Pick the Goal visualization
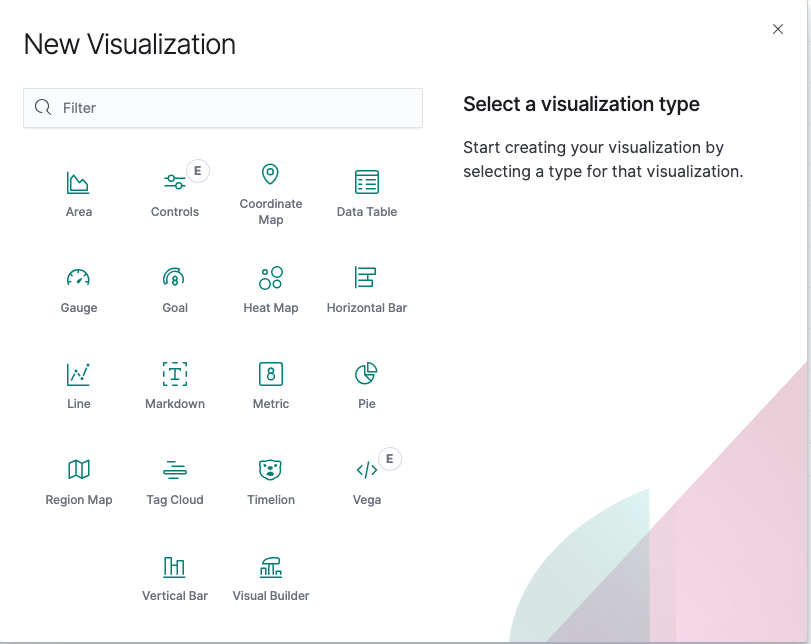This screenshot has height=644, width=811. pyautogui.click(x=175, y=287)
